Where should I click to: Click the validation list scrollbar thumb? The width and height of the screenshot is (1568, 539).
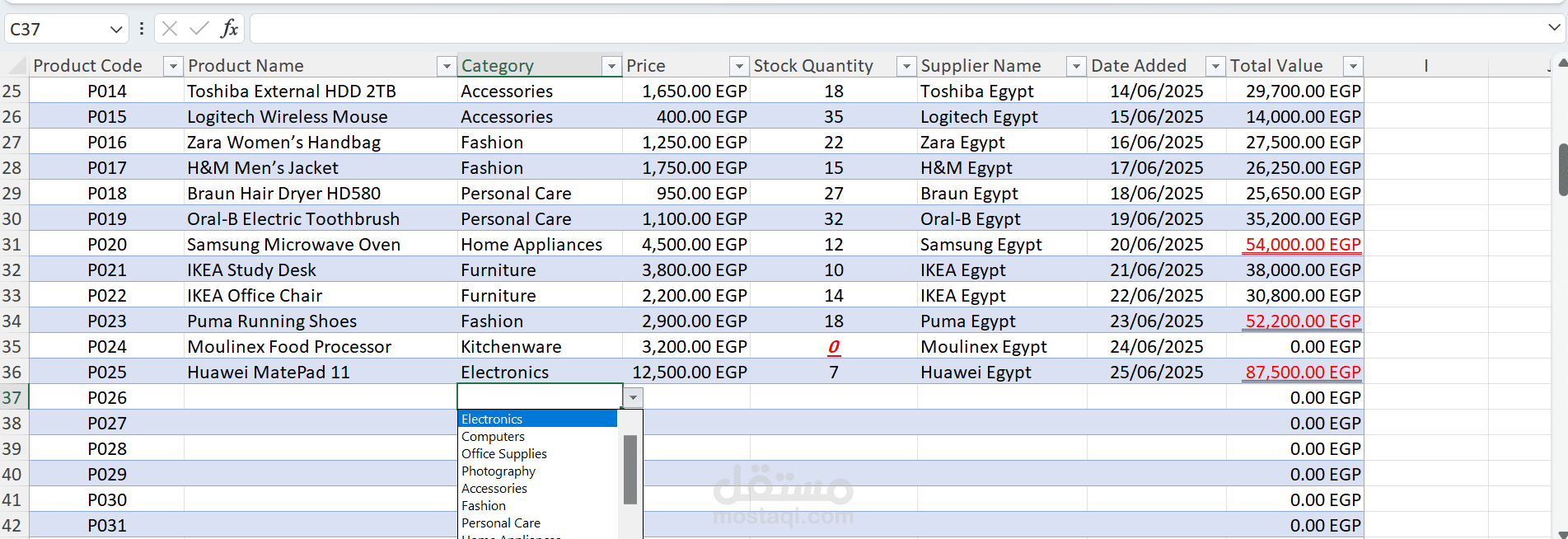tap(630, 470)
